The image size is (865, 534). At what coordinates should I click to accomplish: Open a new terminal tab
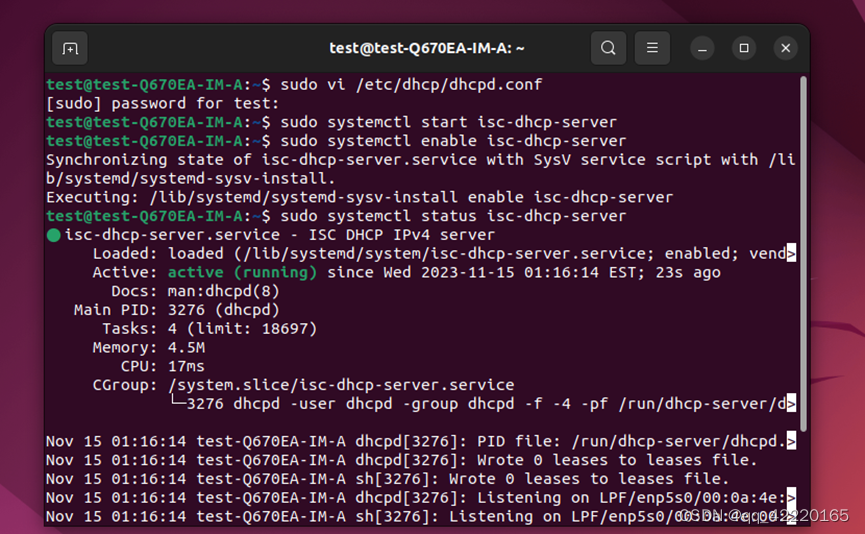click(70, 49)
